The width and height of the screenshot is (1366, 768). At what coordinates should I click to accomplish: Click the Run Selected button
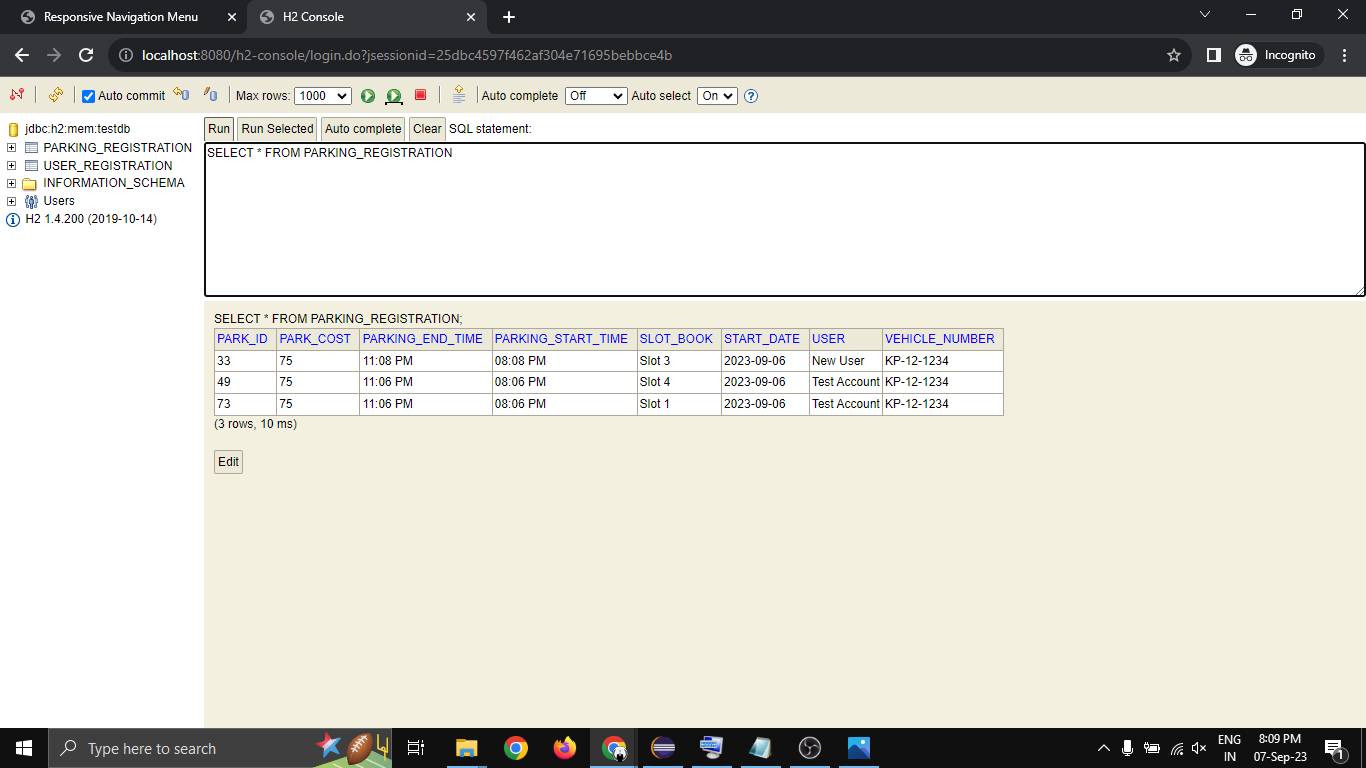[277, 129]
